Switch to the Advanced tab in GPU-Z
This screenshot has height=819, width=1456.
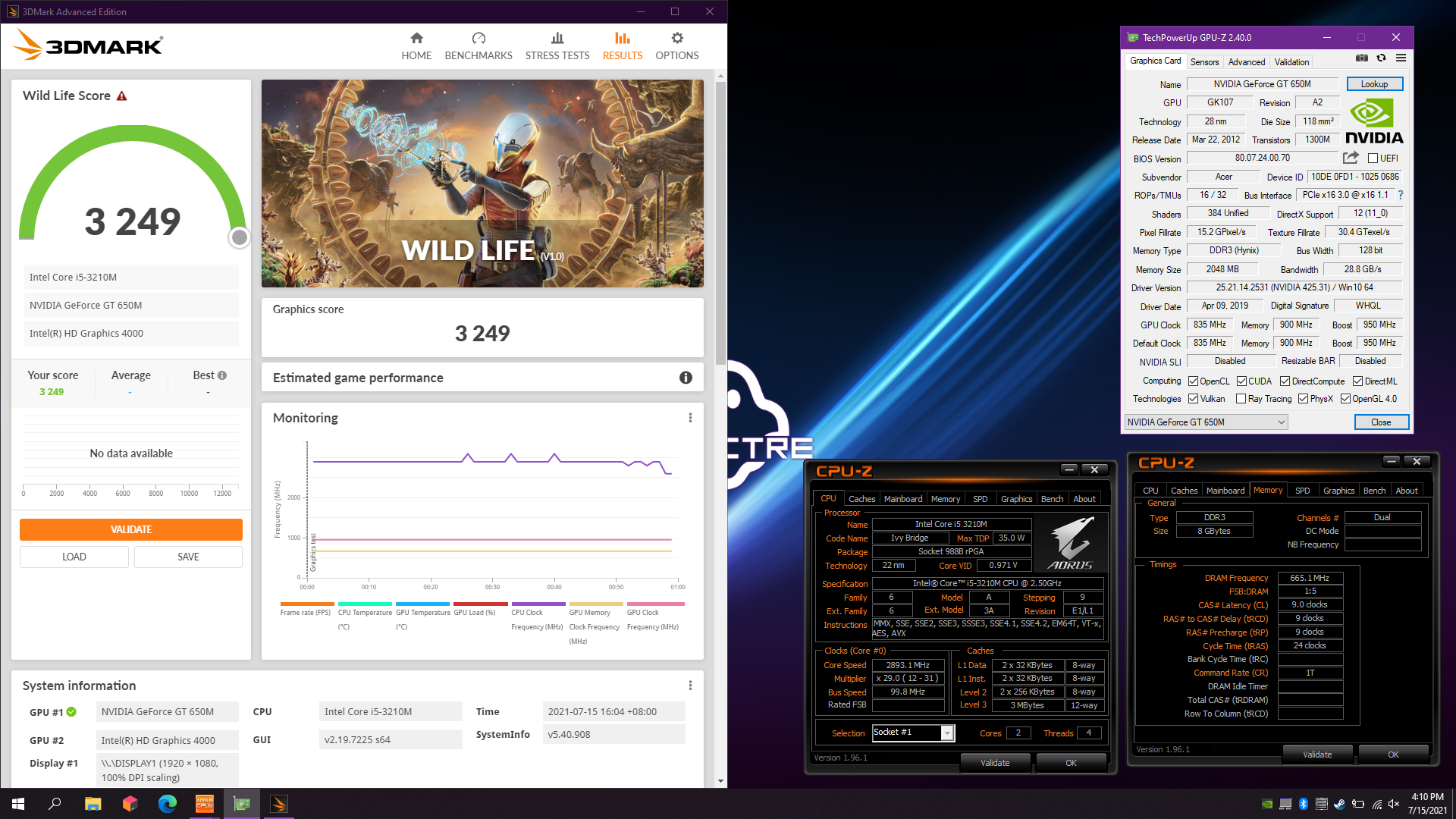1247,62
